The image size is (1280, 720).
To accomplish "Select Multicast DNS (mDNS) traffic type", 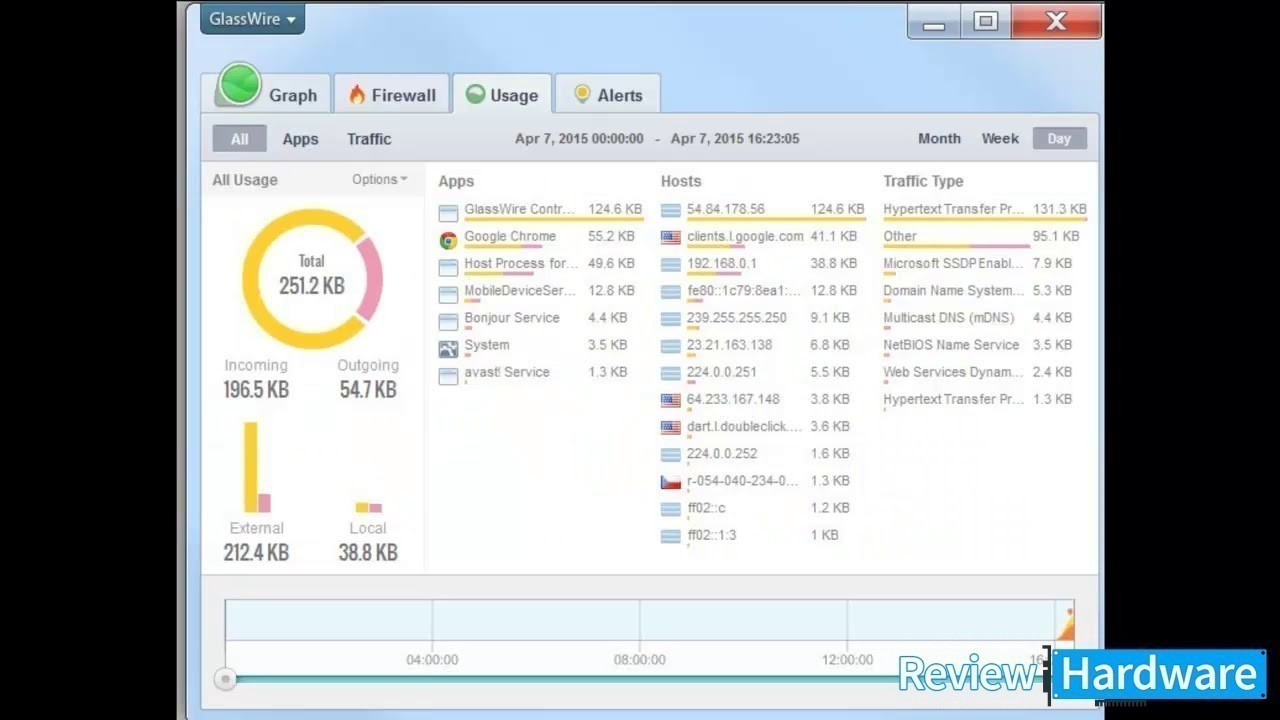I will tap(949, 317).
